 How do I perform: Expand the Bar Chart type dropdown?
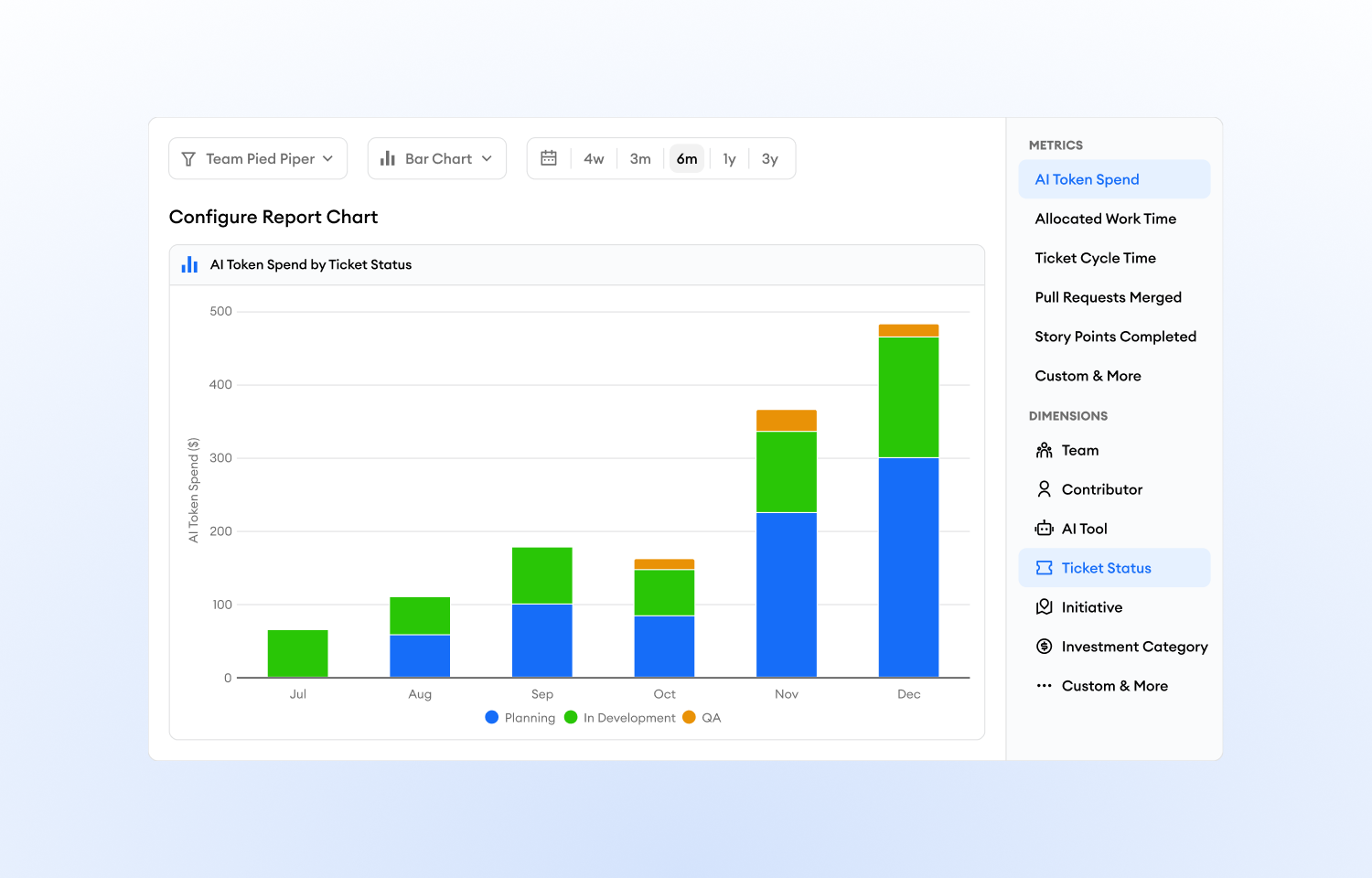(x=437, y=158)
